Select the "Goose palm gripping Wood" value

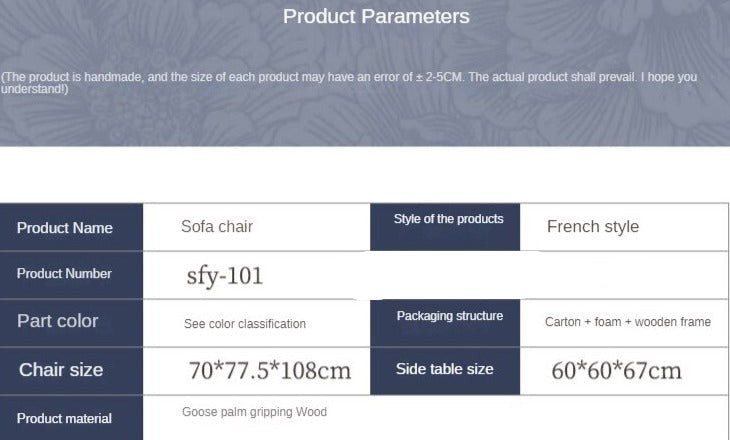[254, 412]
